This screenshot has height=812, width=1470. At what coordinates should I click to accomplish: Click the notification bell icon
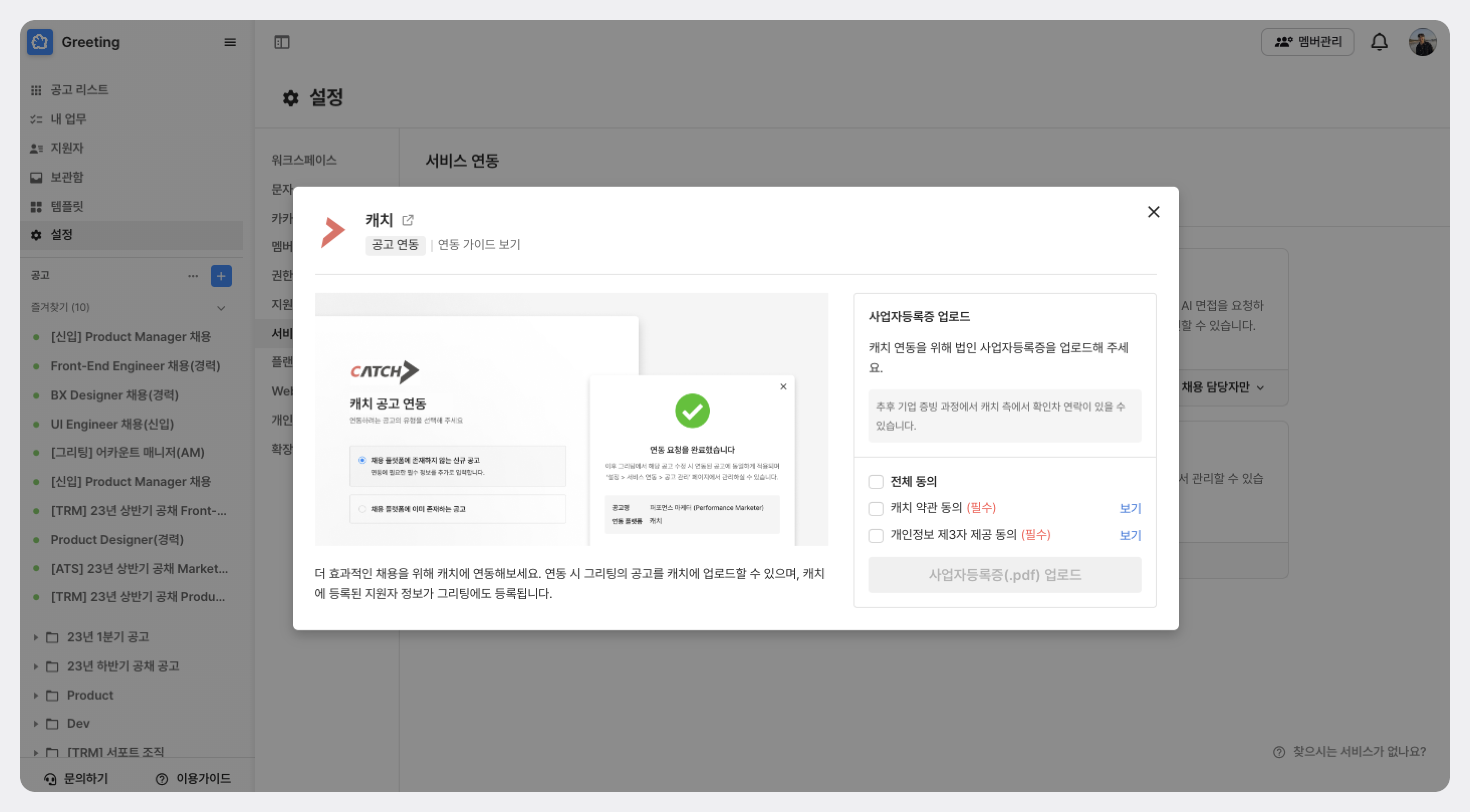(x=1379, y=42)
